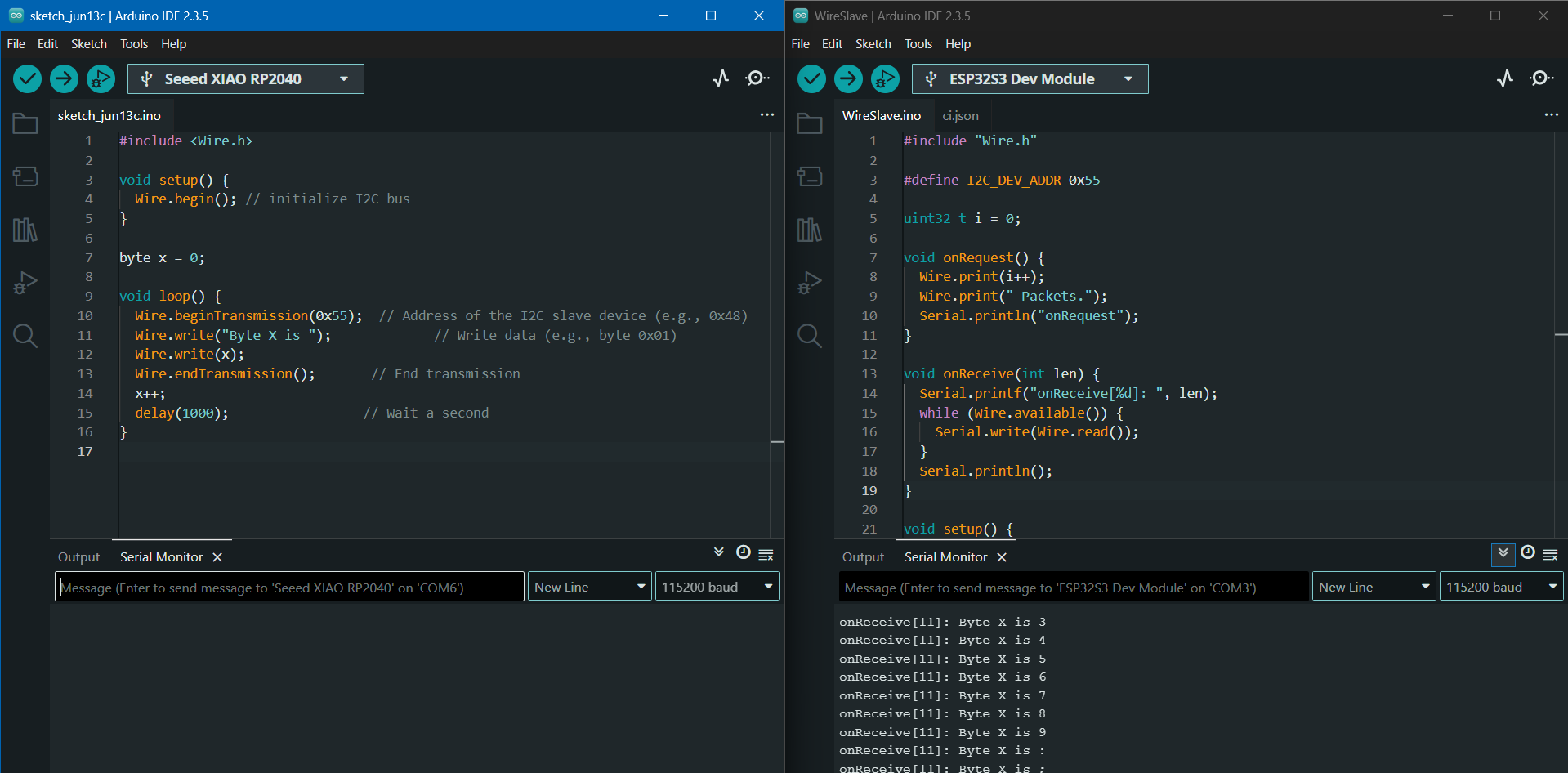Open the Tools menu in the sketch_jun13c window

[x=134, y=44]
